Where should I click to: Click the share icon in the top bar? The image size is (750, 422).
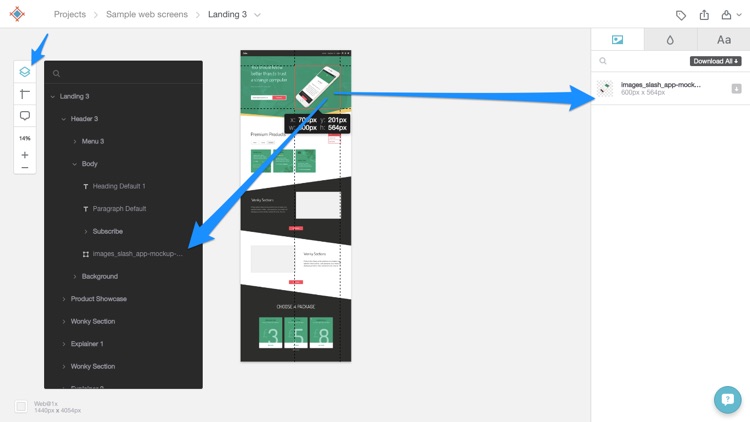coord(704,15)
